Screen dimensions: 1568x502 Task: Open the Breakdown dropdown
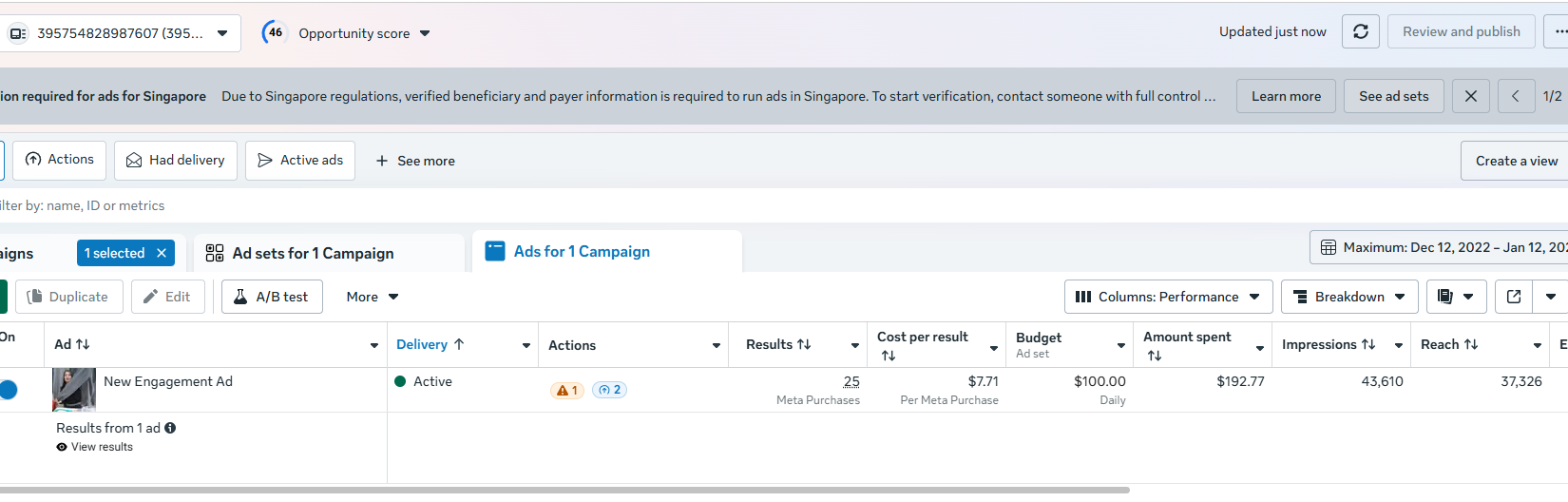click(x=1349, y=297)
